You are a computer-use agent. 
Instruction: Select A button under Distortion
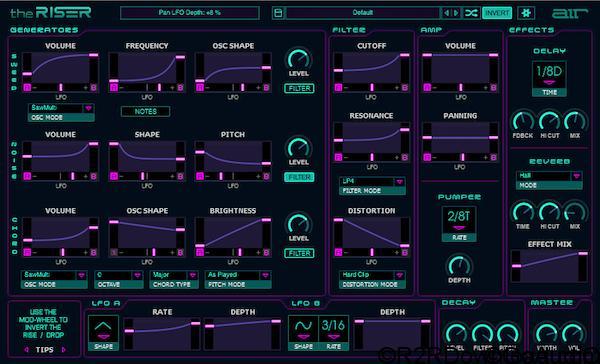coord(338,253)
